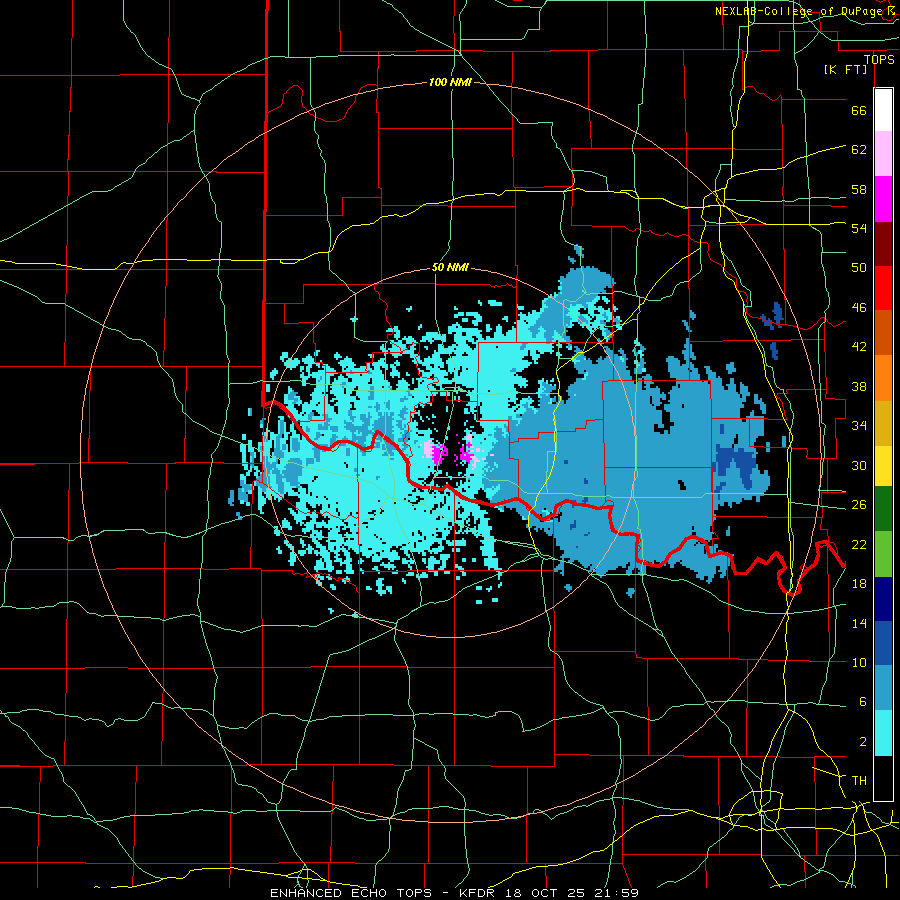Click the legend value '38'

pyautogui.click(x=859, y=386)
